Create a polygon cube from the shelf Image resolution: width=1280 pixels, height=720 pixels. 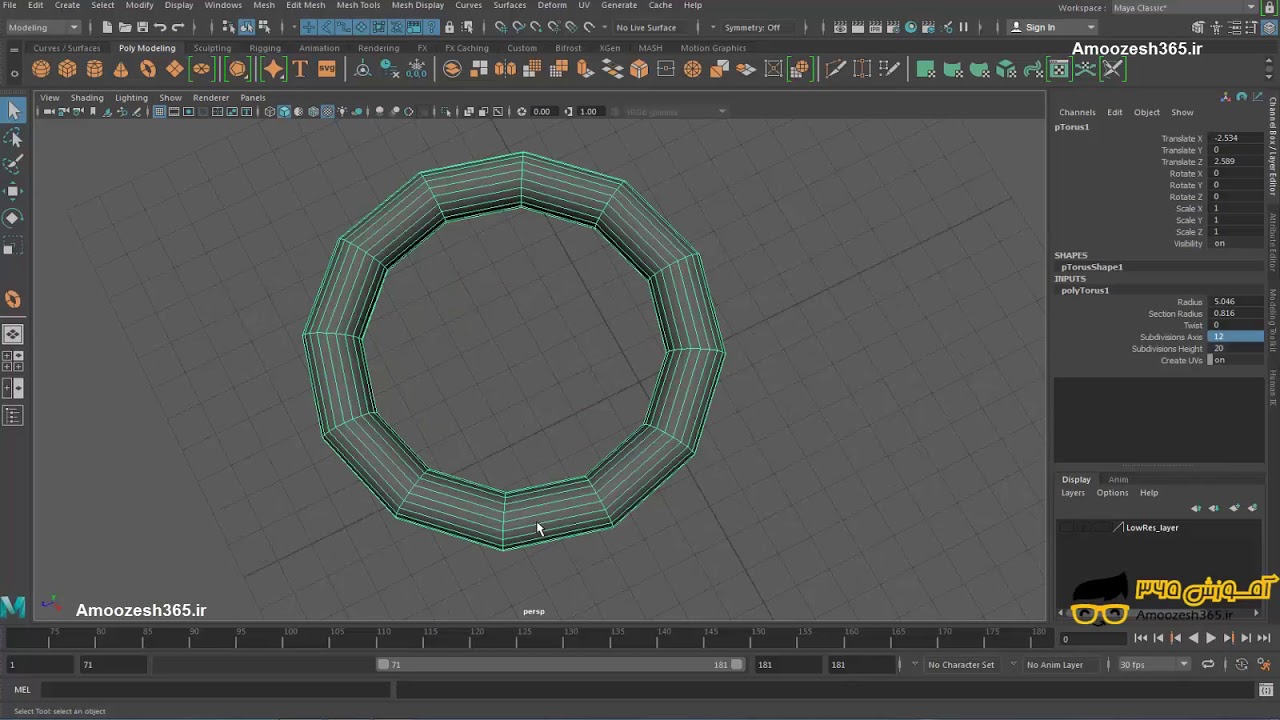(x=67, y=69)
